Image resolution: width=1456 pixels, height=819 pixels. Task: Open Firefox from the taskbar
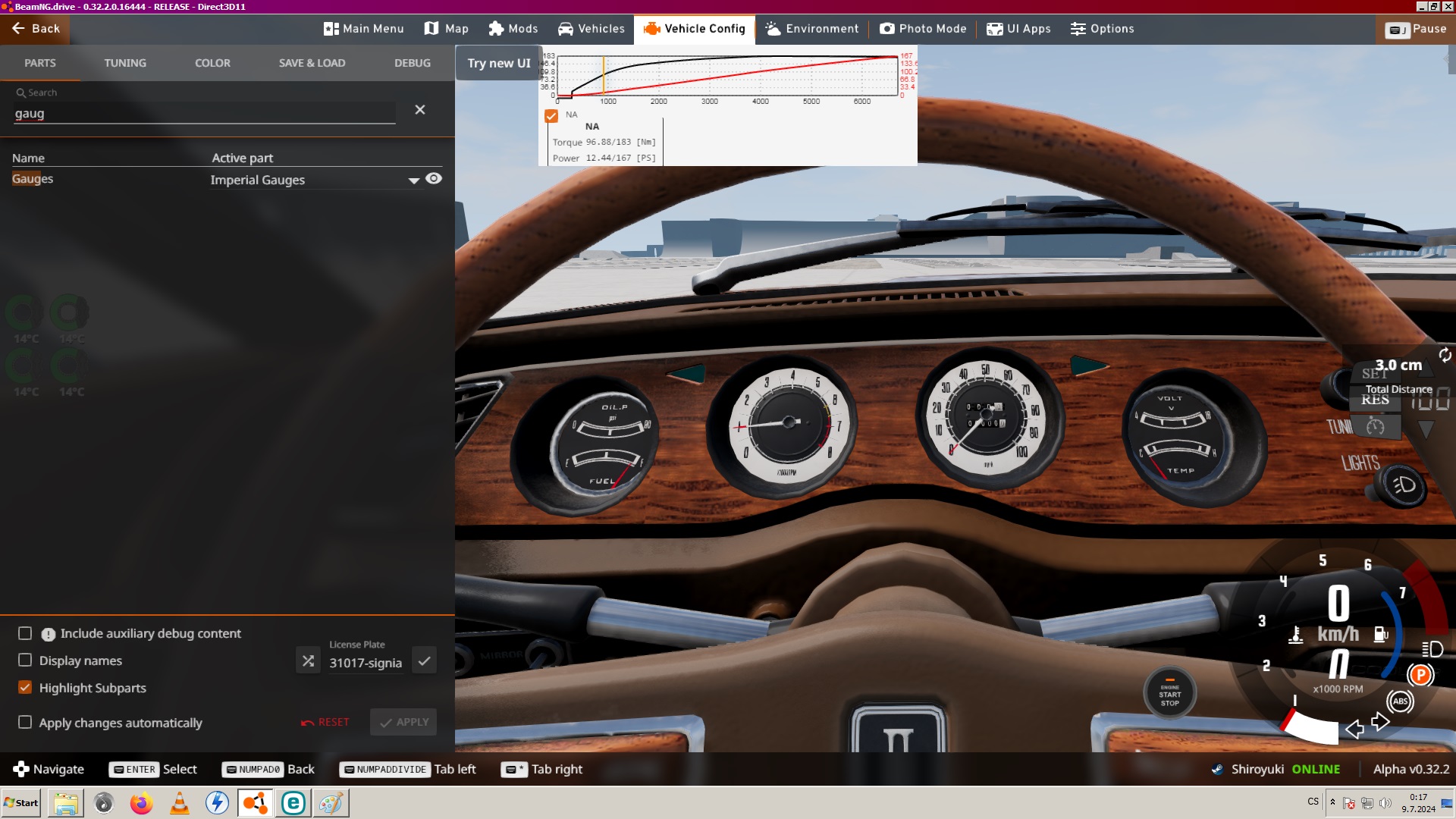pos(141,803)
